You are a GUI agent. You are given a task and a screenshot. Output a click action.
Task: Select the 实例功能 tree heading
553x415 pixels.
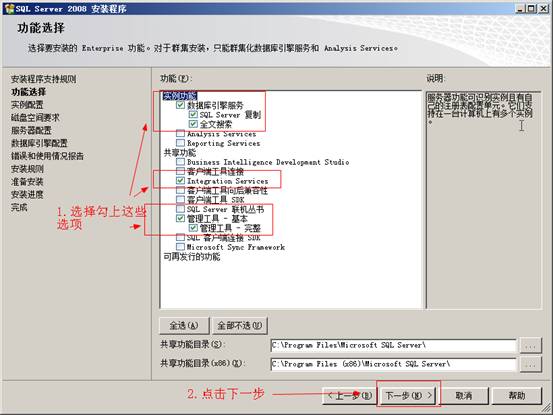click(180, 96)
